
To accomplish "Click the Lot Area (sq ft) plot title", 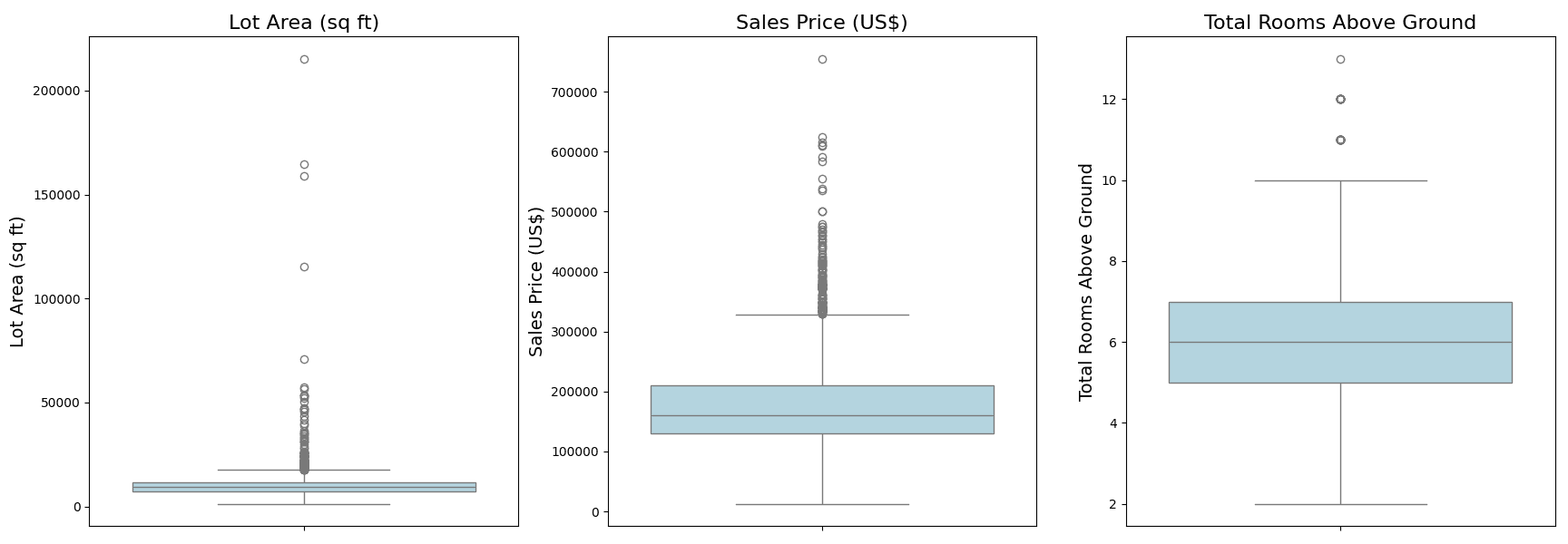I will tap(303, 23).
